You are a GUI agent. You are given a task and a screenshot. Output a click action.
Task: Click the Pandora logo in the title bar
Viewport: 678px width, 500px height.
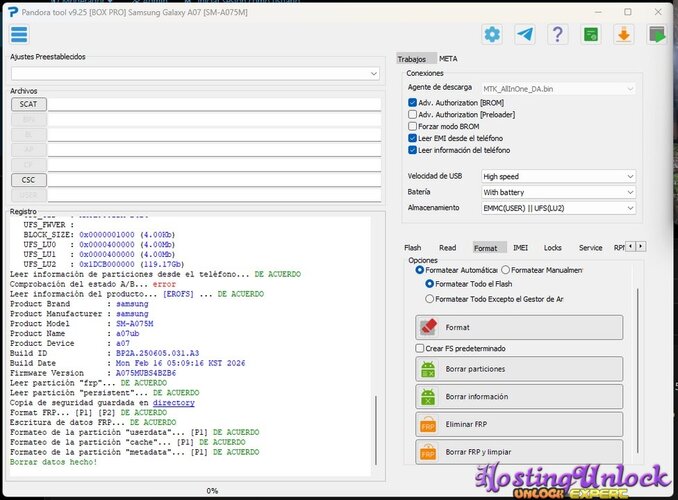pos(13,12)
